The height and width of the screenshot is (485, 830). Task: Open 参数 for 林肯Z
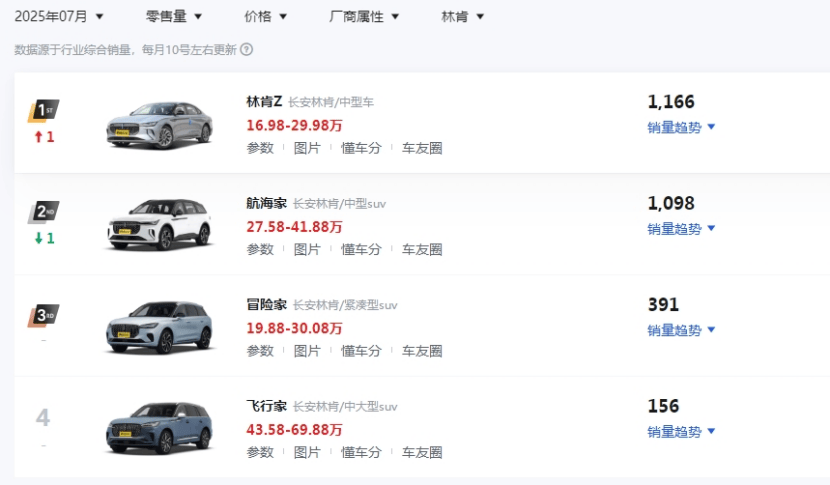click(260, 148)
